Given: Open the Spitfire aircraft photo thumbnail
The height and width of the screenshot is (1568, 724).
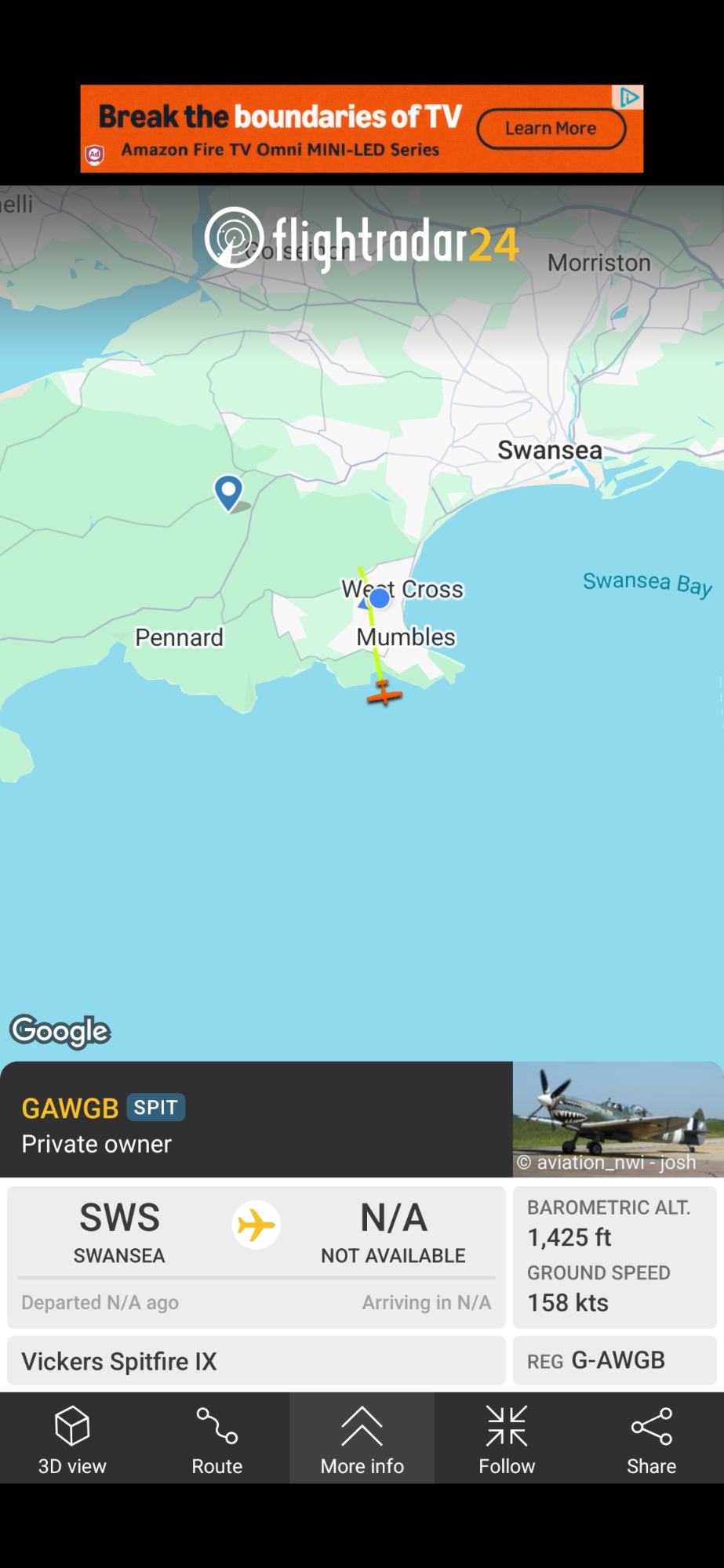Looking at the screenshot, I should coord(618,1120).
